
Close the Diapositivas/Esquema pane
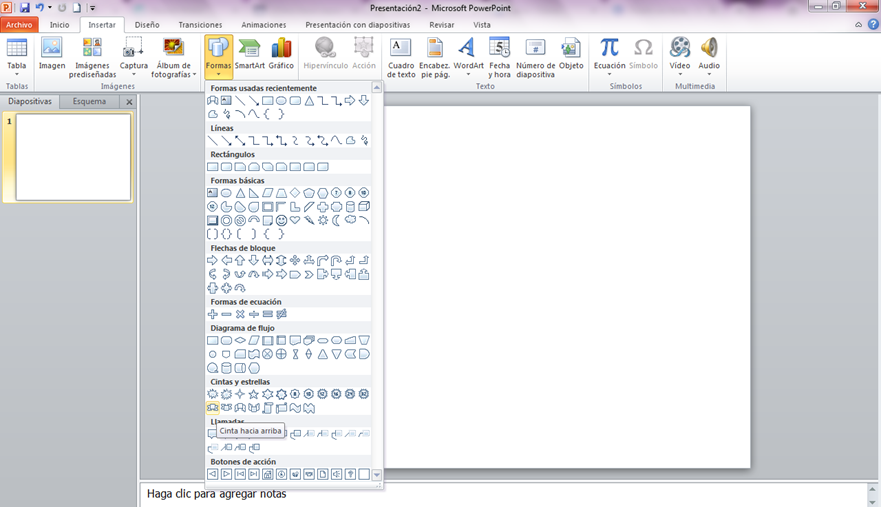129,102
